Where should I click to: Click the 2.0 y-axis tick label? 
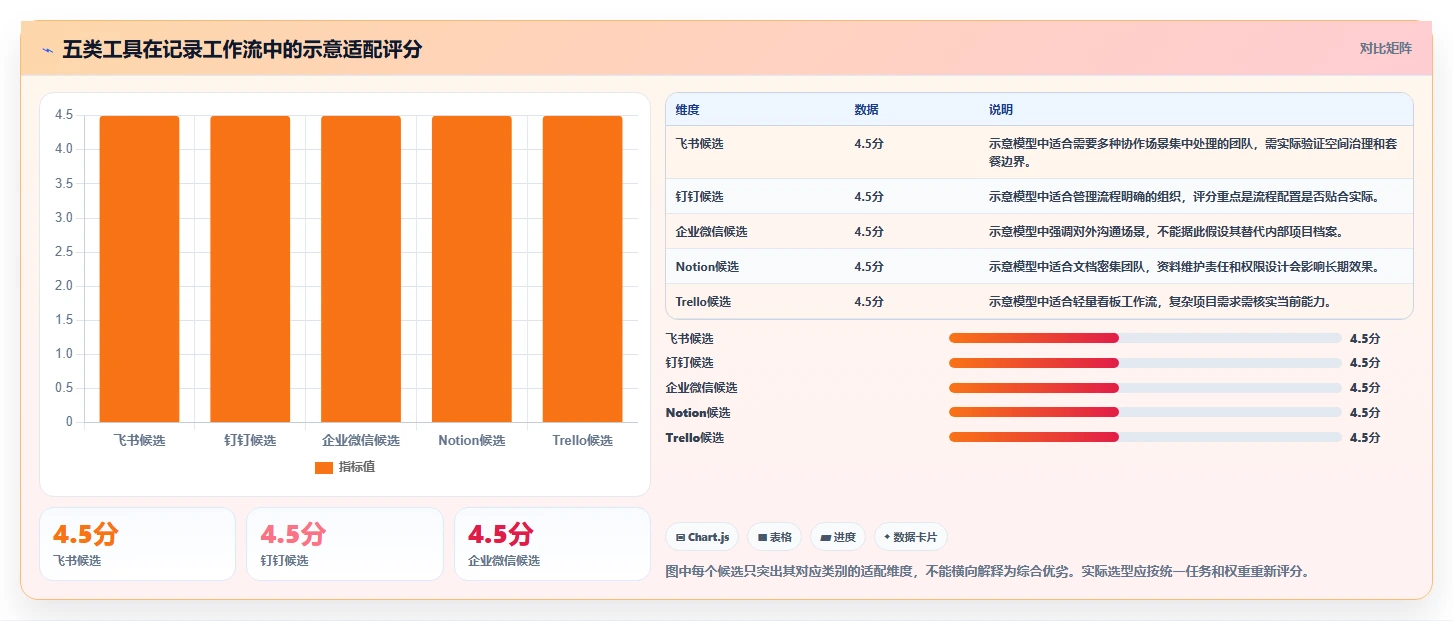coord(64,286)
